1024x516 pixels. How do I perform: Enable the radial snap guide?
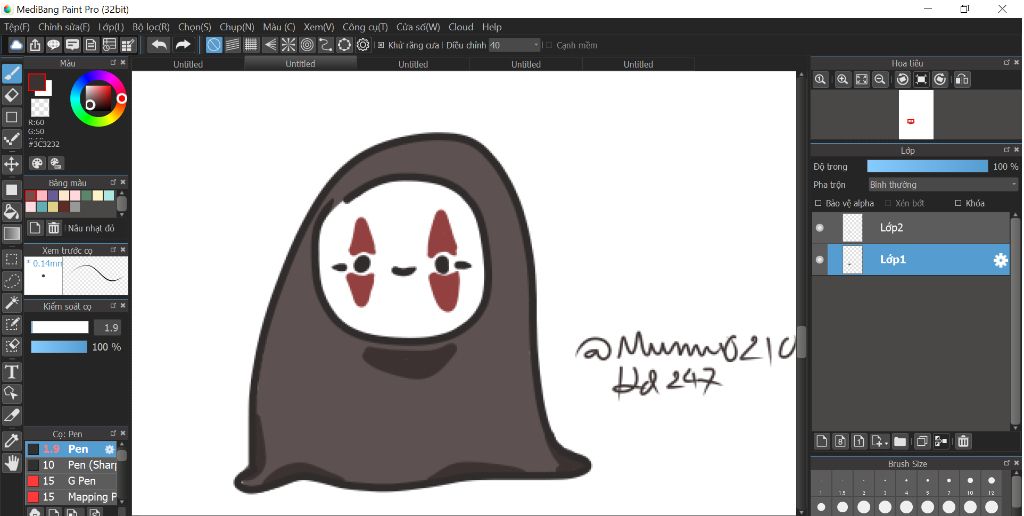click(x=288, y=45)
